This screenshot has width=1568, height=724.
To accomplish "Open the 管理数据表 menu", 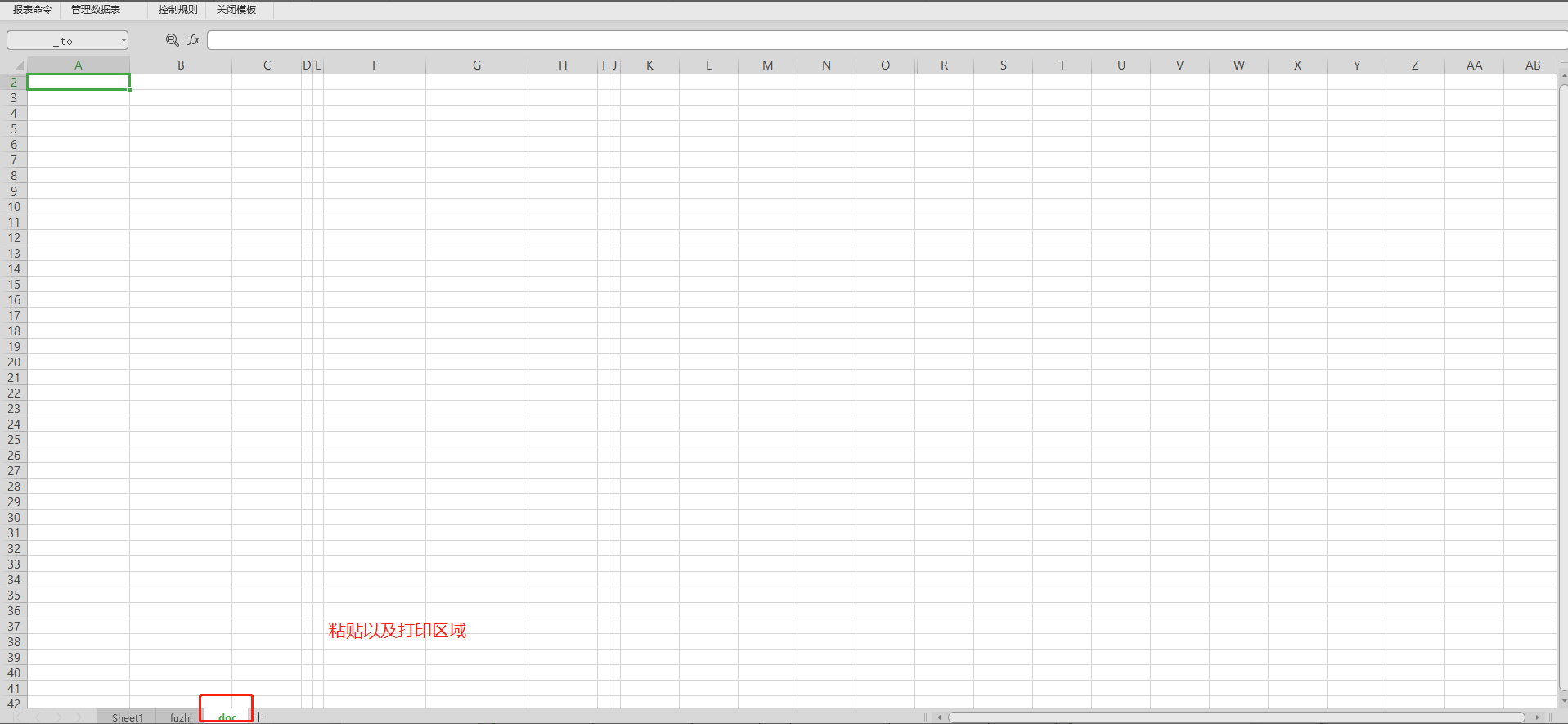I will tap(96, 10).
